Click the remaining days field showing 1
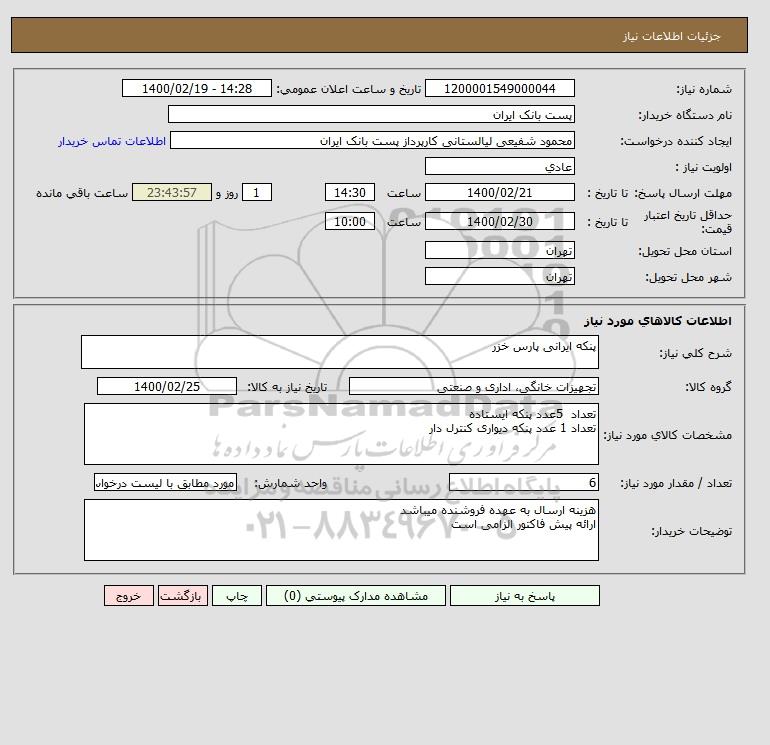The height and width of the screenshot is (745, 770). click(x=256, y=193)
